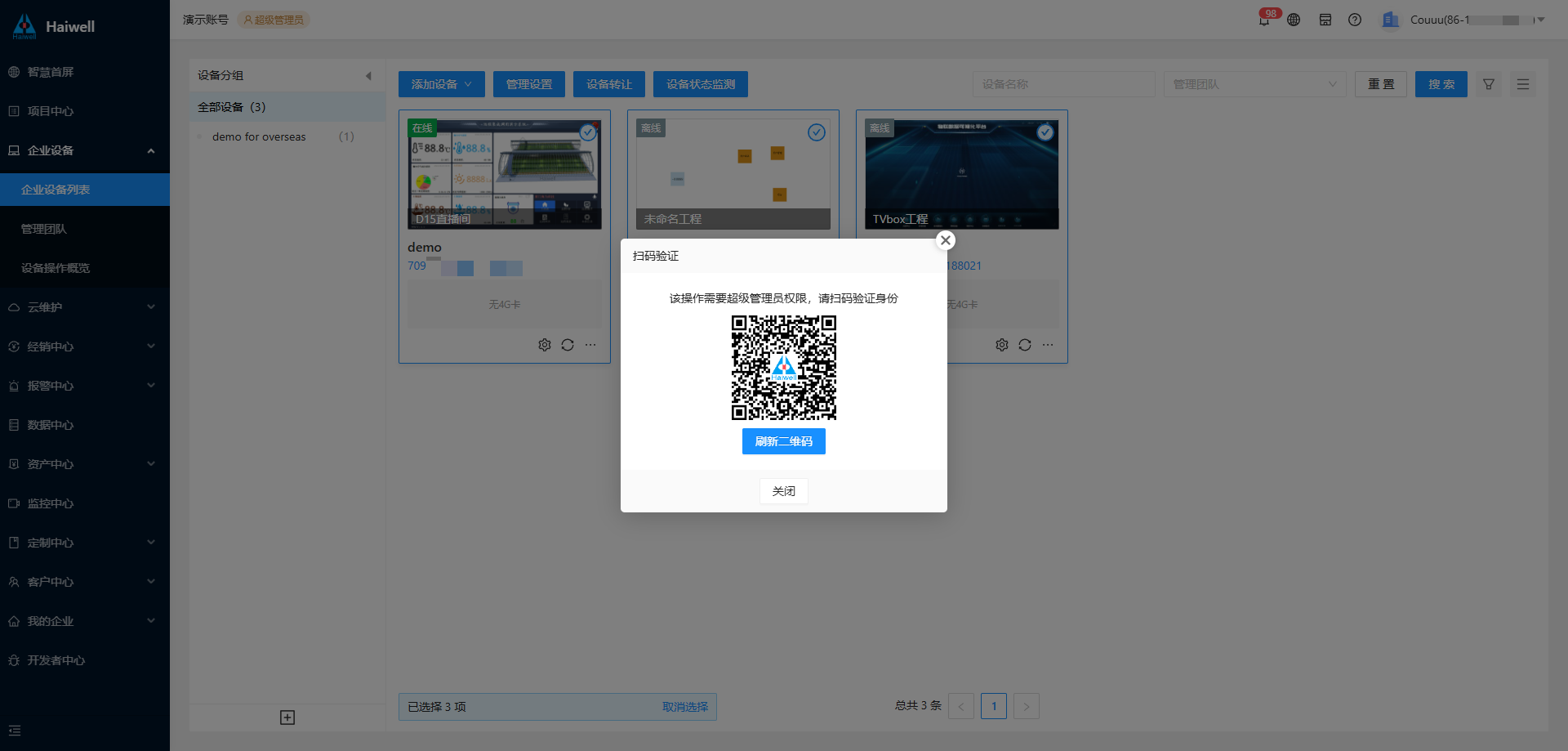This screenshot has height=751, width=1568.
Task: Switch to list view icon
Action: (1523, 84)
